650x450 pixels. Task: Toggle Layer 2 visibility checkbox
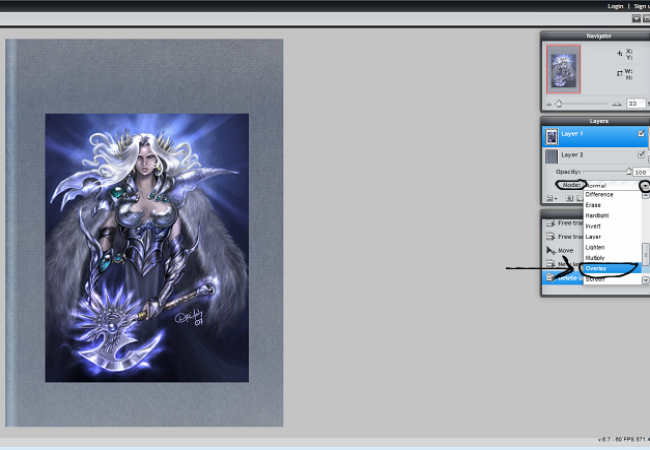641,155
